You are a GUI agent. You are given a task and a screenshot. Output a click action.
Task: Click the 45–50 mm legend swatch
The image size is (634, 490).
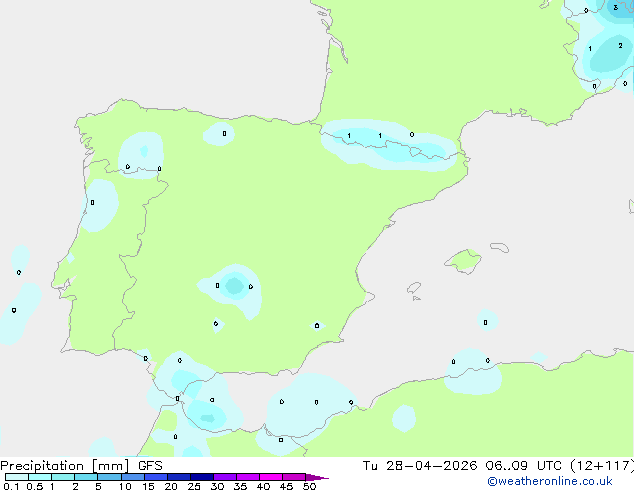(x=294, y=477)
